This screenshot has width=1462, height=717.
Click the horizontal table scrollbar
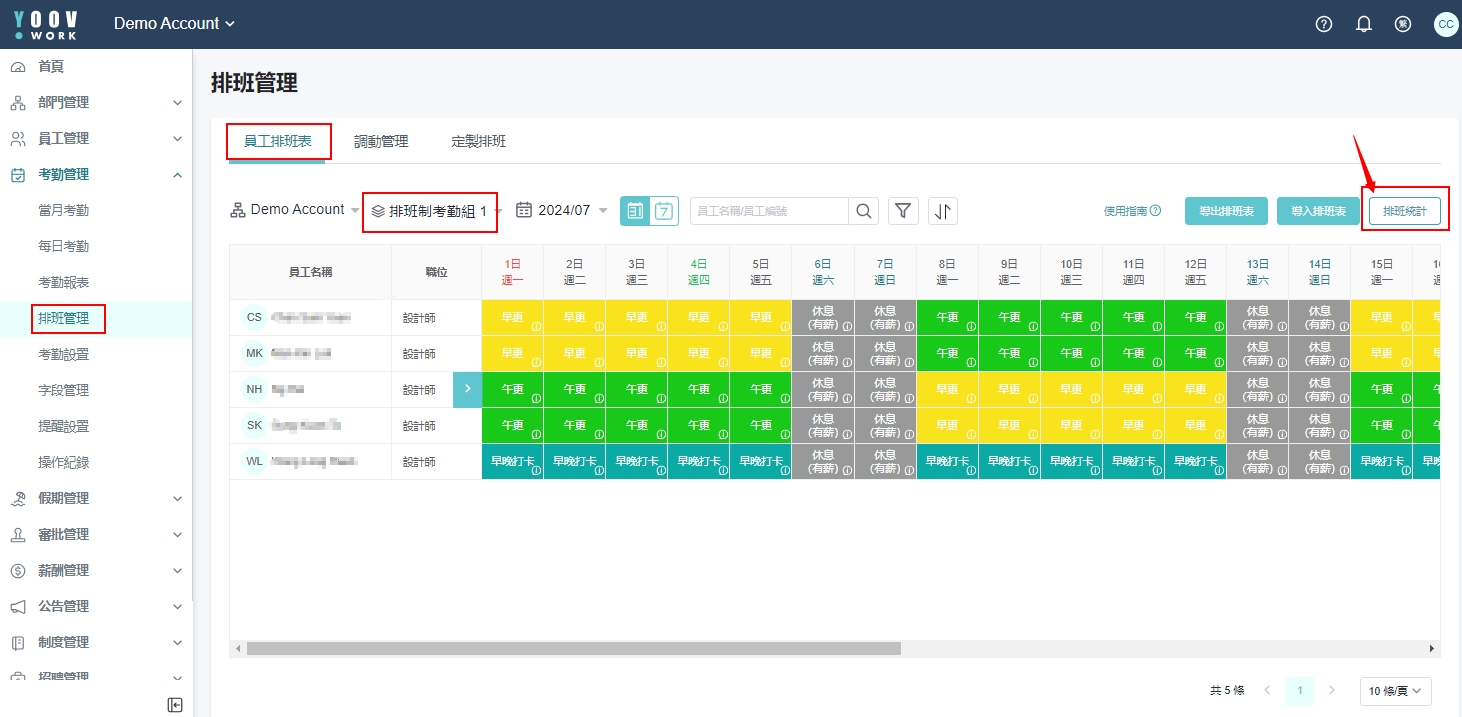click(574, 649)
